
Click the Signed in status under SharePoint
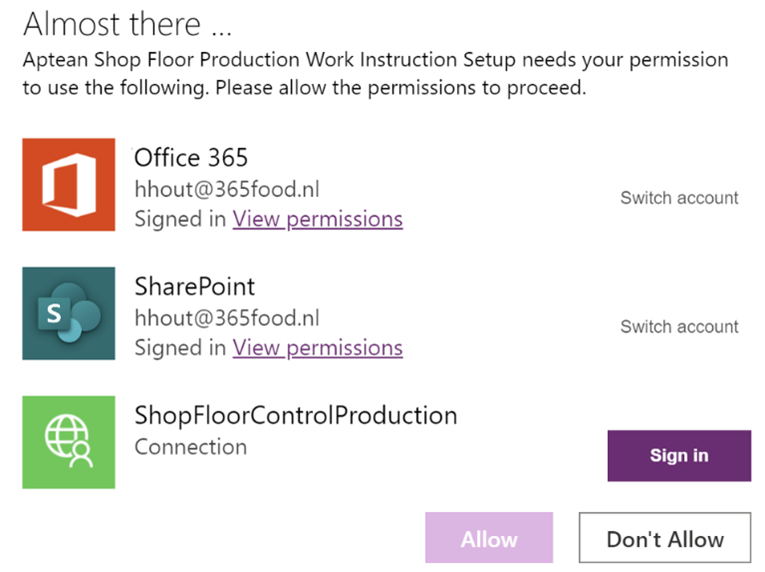179,347
